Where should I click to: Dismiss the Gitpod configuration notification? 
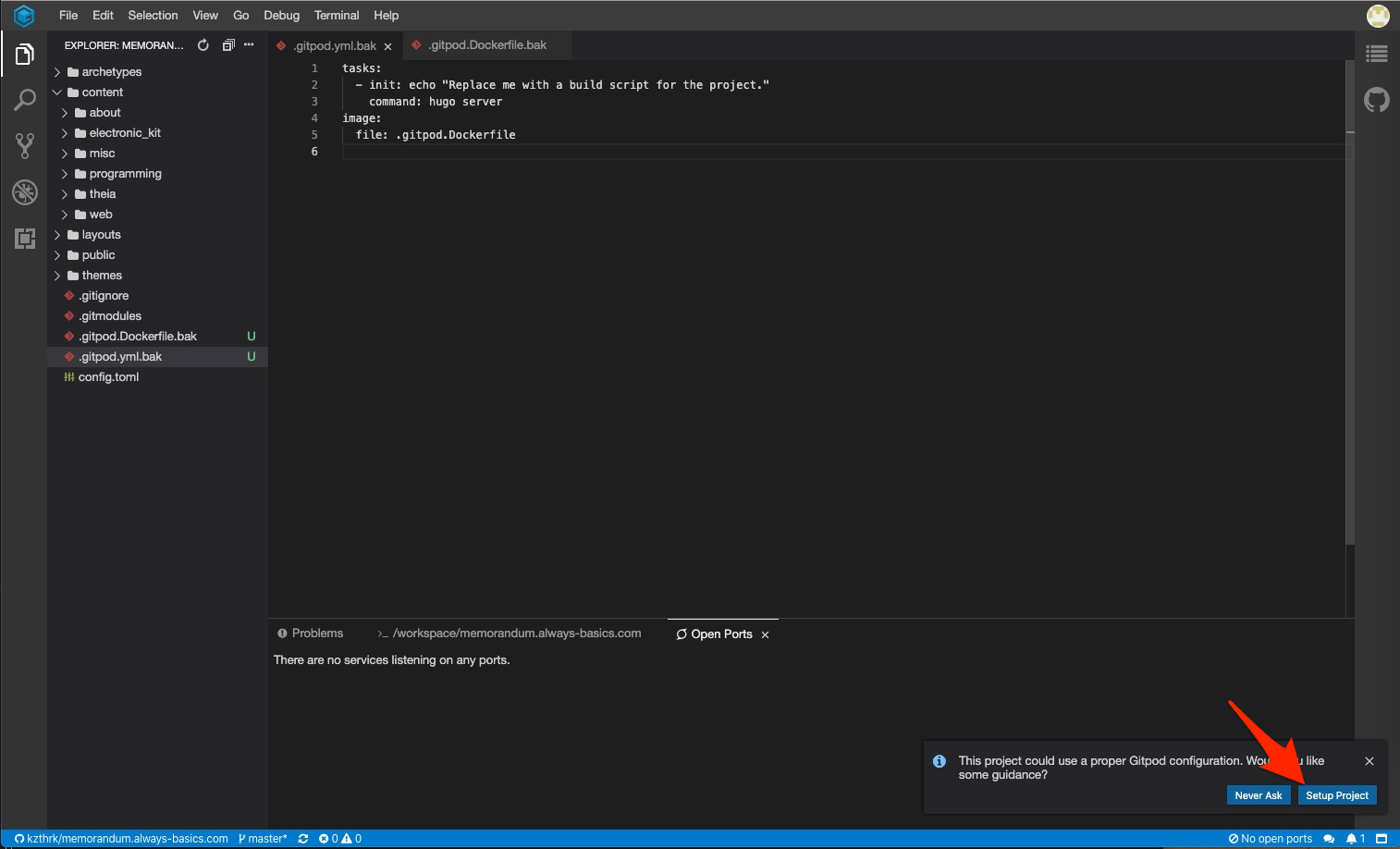coord(1369,761)
